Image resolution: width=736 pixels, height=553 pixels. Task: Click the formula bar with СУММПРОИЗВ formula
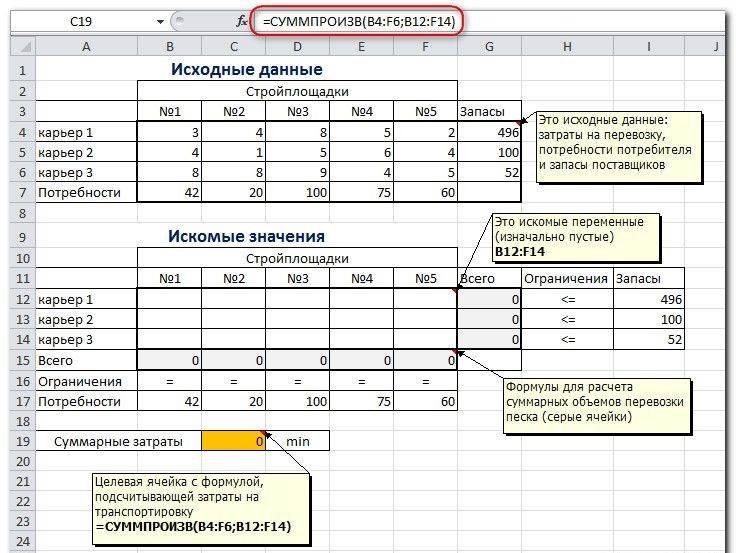359,22
